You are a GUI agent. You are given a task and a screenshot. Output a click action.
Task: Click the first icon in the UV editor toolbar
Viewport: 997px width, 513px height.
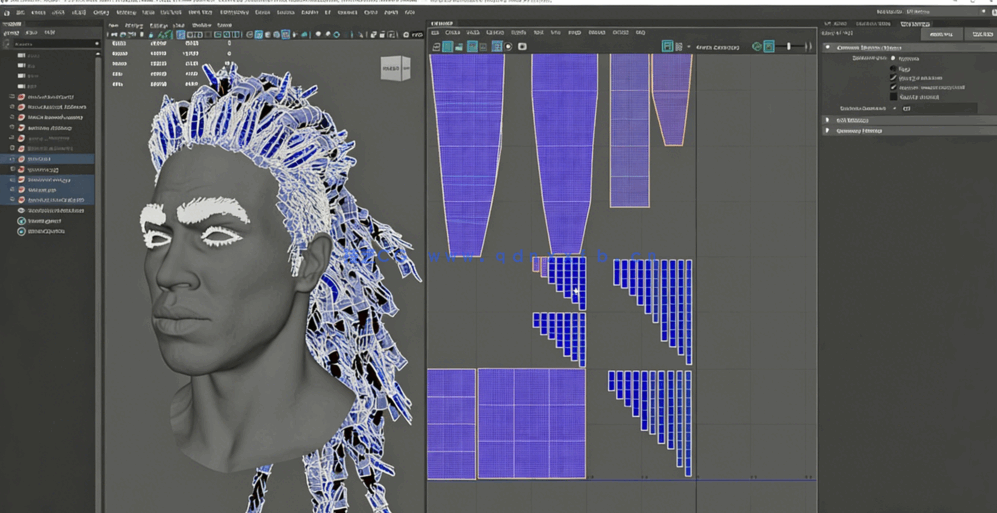[436, 47]
